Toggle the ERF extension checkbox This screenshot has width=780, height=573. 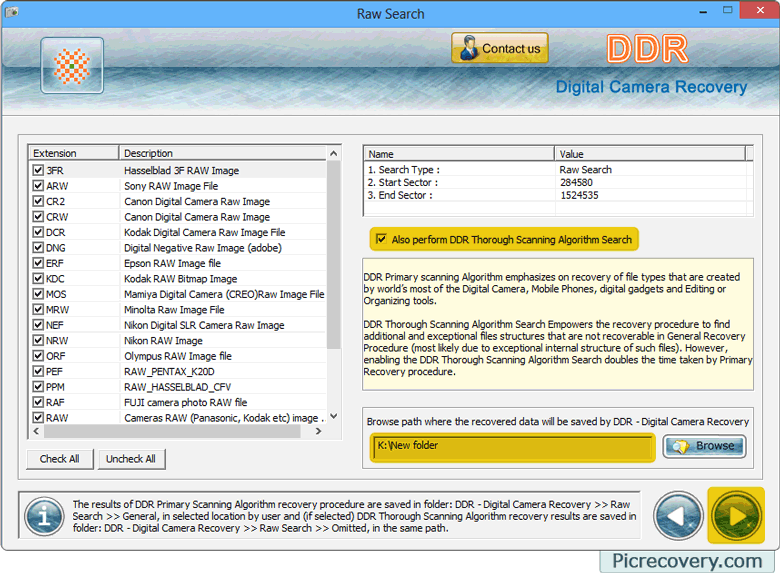pos(38,263)
